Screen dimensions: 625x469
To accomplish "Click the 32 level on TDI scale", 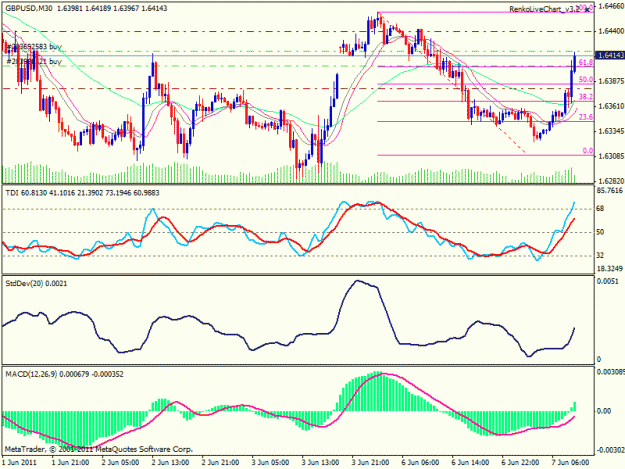I will click(x=600, y=255).
